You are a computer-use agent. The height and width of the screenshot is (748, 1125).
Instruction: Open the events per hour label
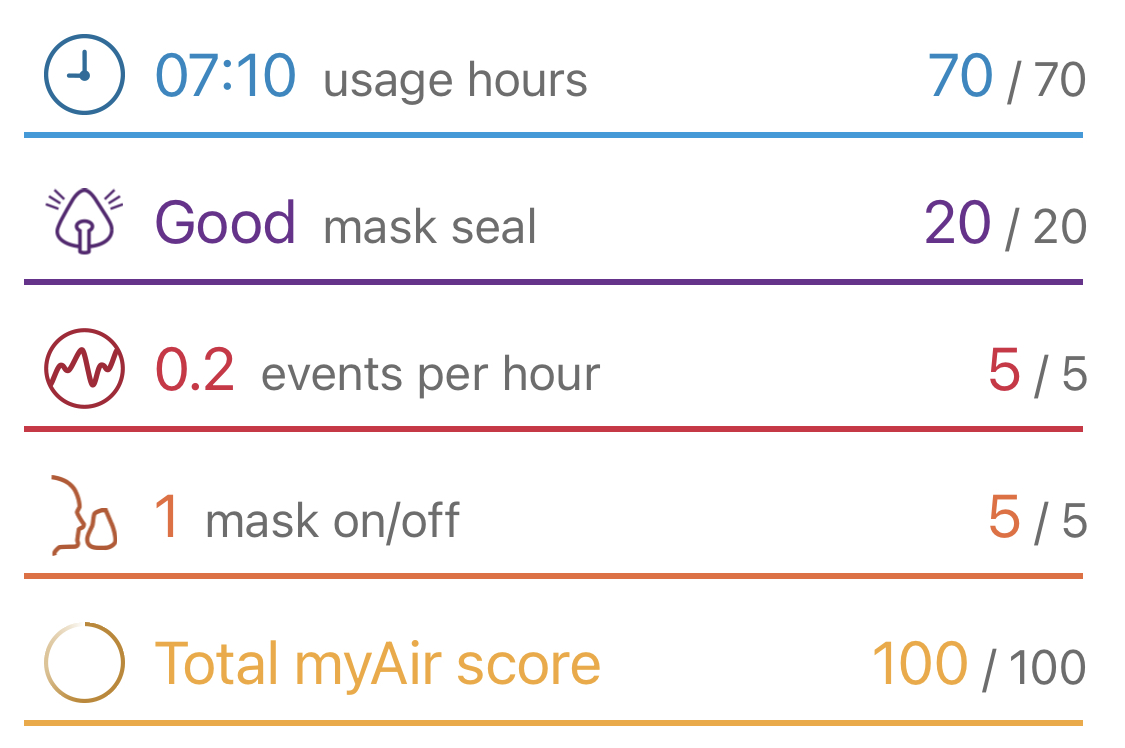[x=430, y=374]
